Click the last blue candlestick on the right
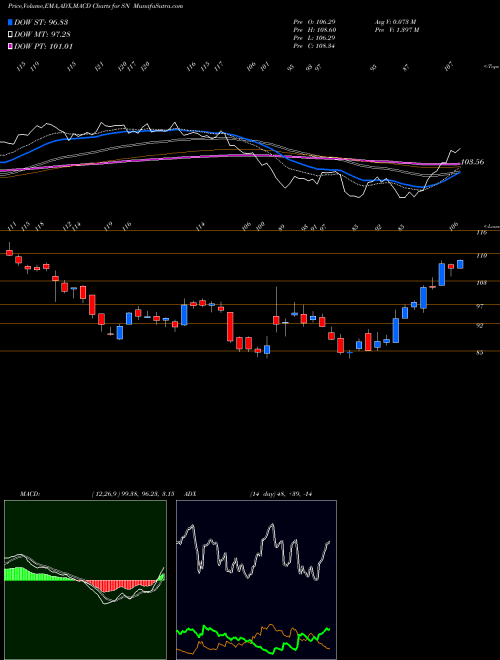This screenshot has width=500, height=660. tap(460, 264)
